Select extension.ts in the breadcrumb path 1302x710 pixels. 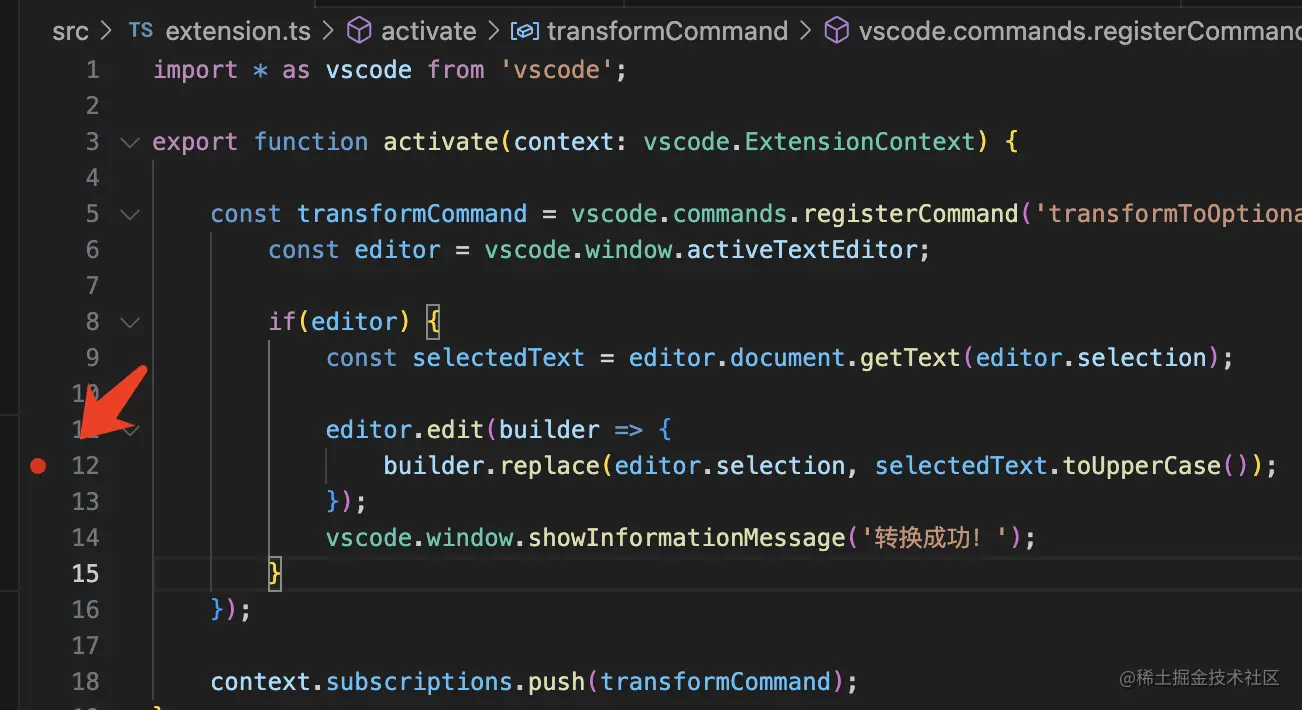coord(238,31)
